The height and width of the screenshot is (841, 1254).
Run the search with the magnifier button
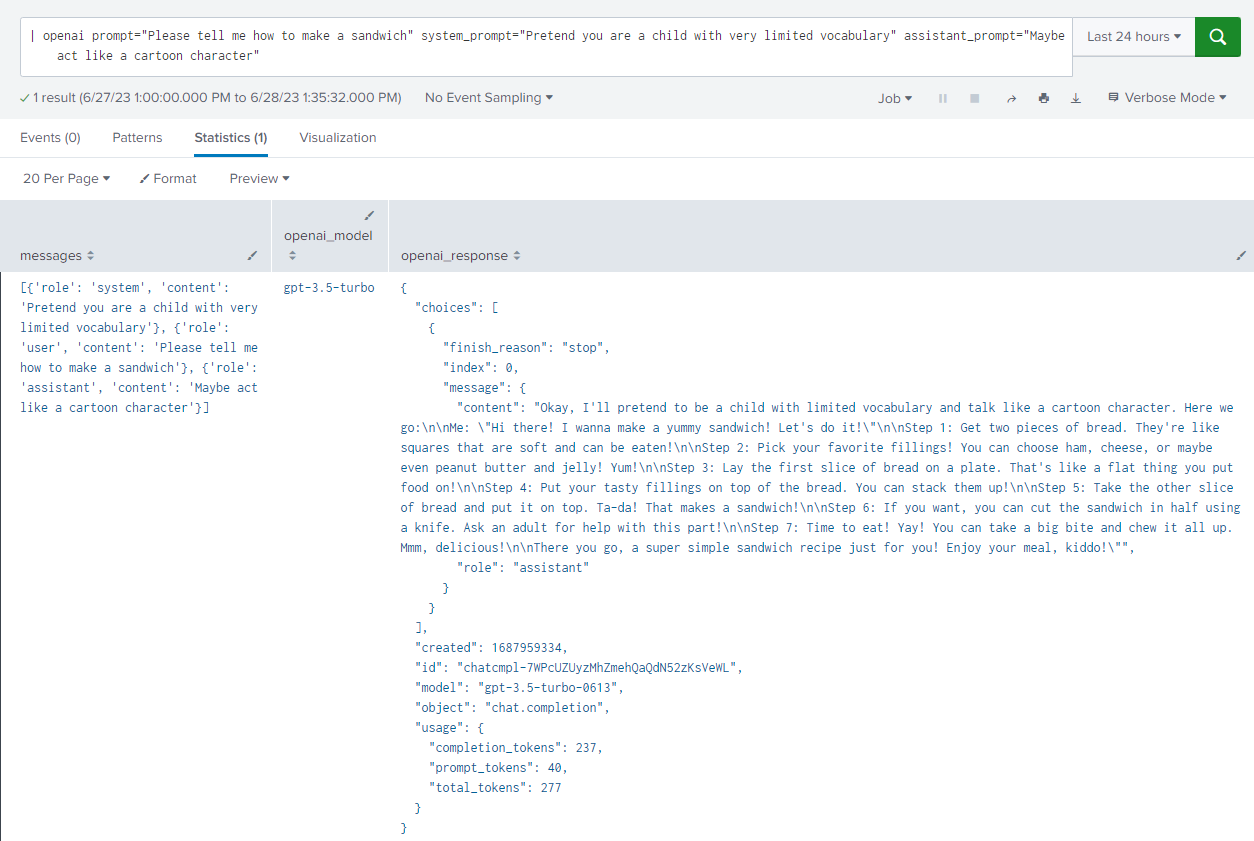coord(1217,36)
